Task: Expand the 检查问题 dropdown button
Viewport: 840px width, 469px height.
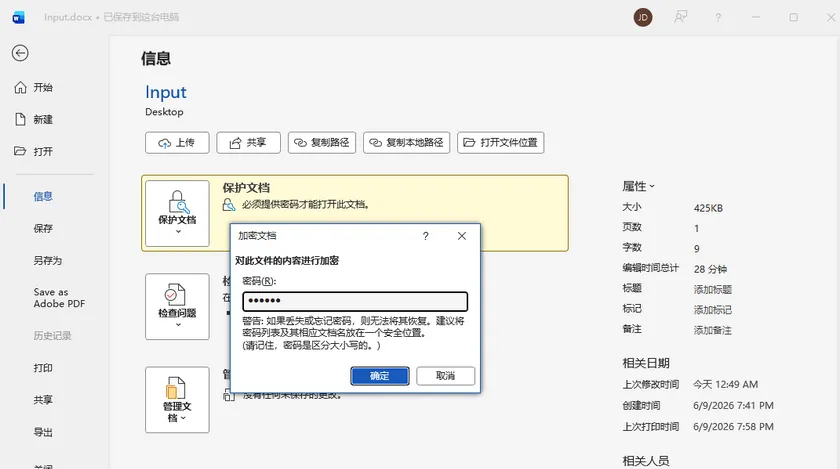Action: pyautogui.click(x=177, y=307)
